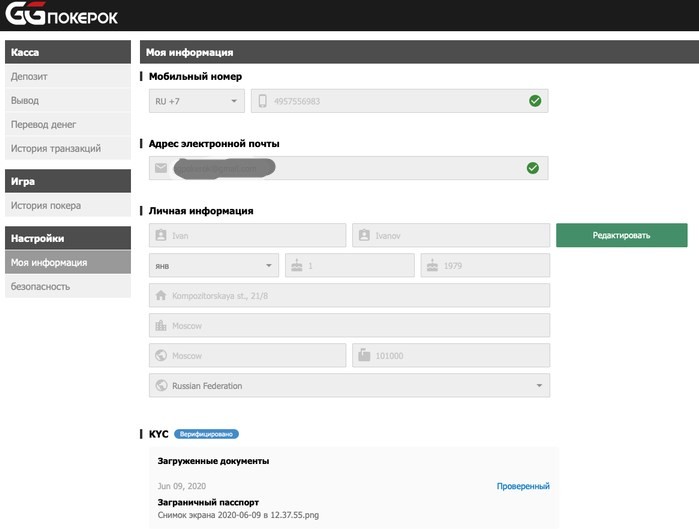
Task: Go to История транзакций section
Action: [55, 148]
